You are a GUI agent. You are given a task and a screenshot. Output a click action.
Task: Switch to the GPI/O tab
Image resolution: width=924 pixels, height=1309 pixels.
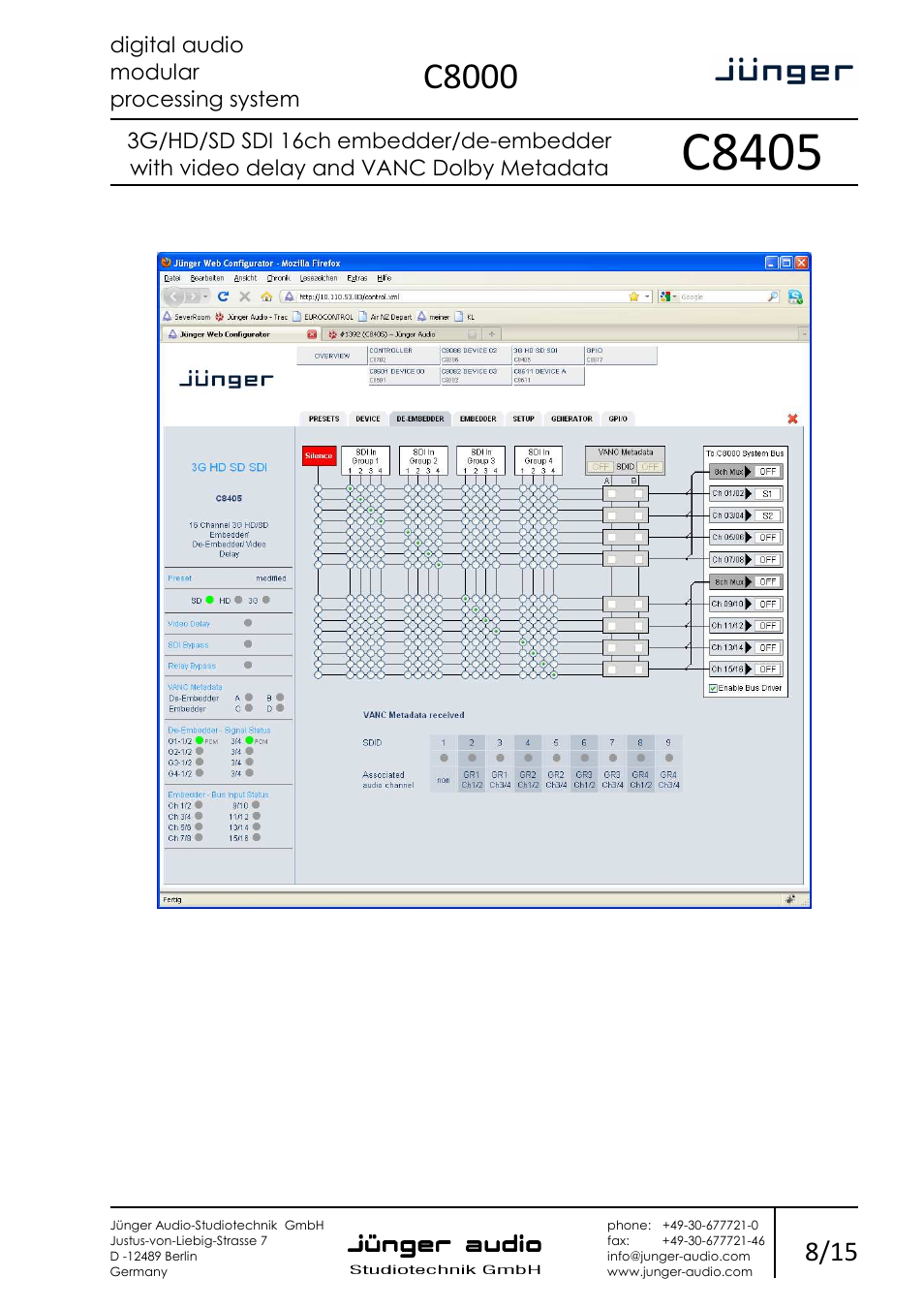(618, 420)
